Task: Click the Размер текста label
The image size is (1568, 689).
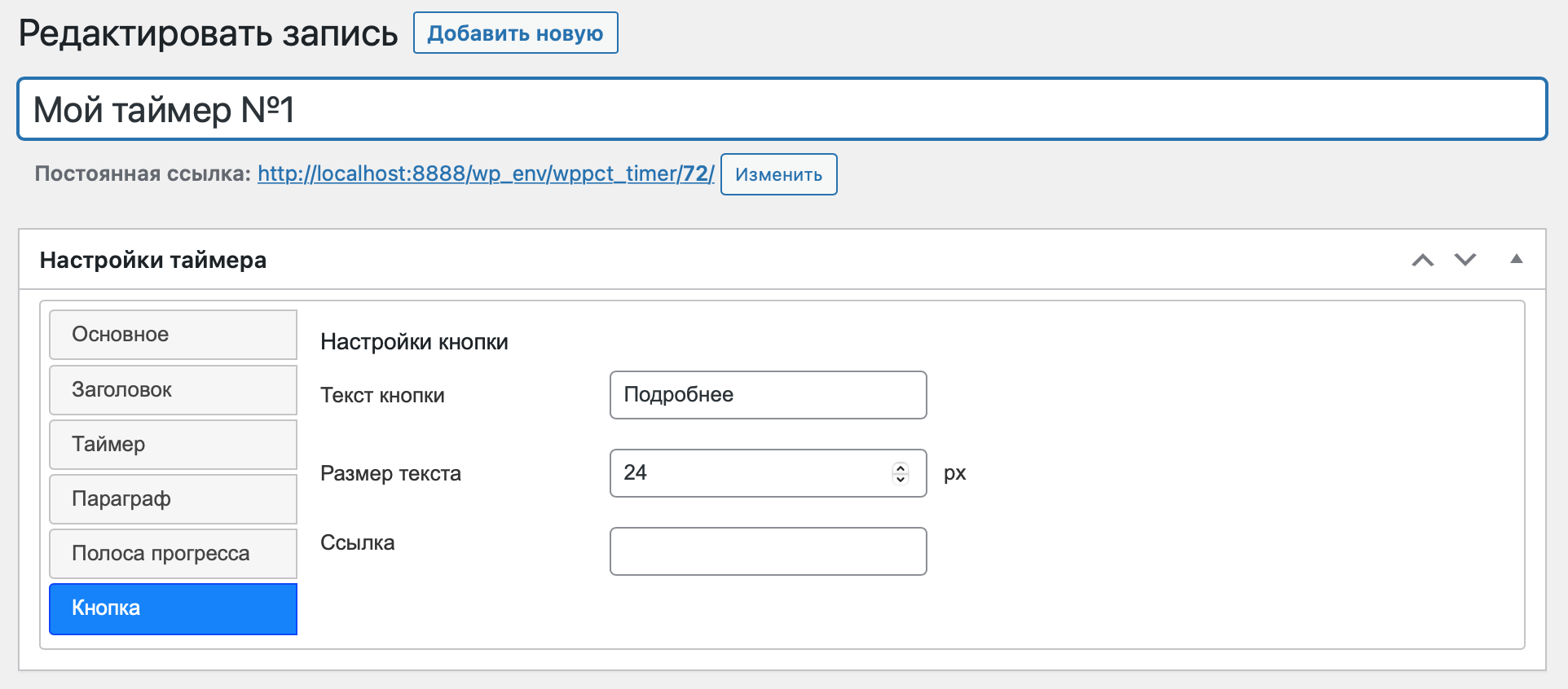Action: coord(390,473)
